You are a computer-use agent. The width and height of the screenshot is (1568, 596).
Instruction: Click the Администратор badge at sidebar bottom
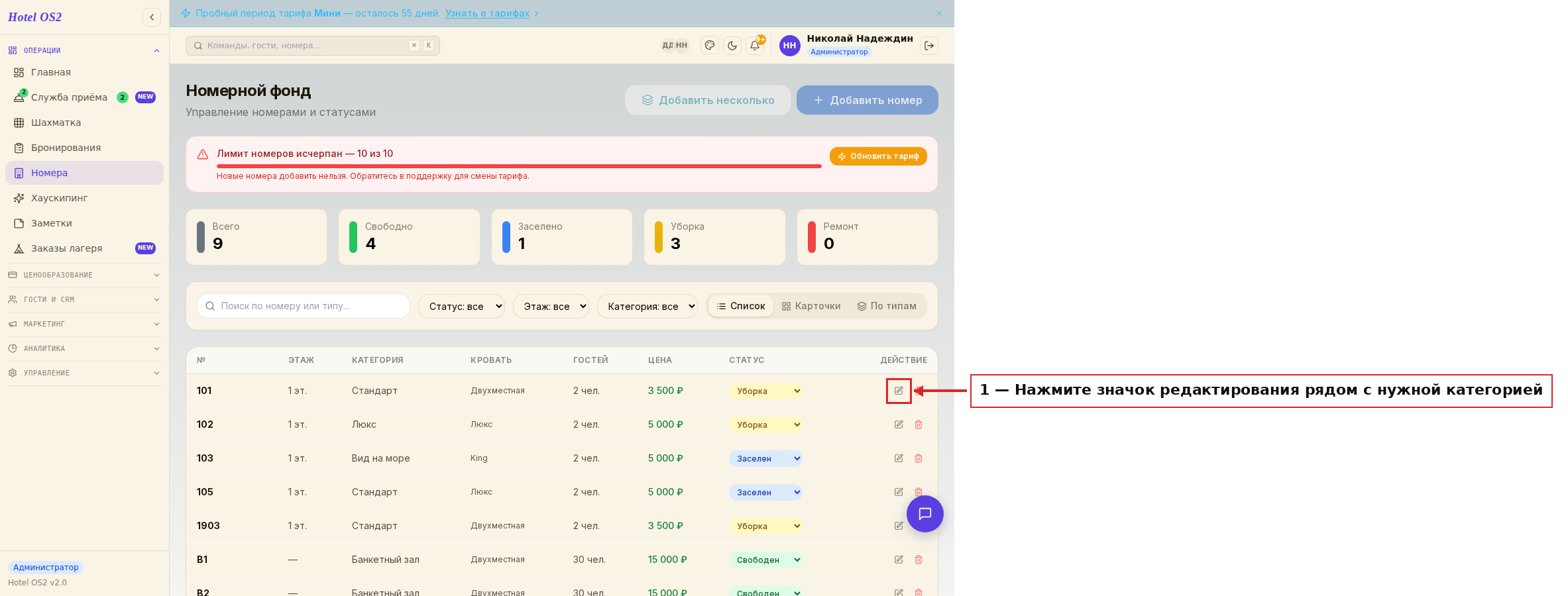[x=46, y=568]
